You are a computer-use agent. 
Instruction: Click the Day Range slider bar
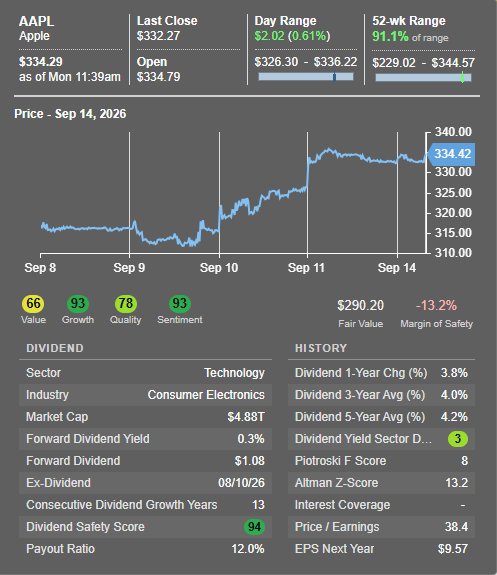306,77
